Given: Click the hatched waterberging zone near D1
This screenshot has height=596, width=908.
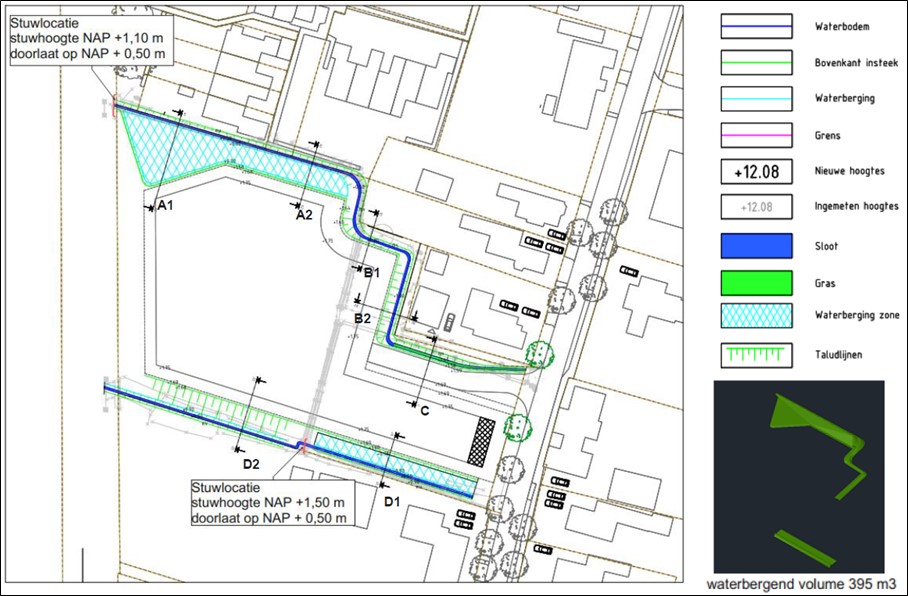Looking at the screenshot, I should 397,465.
